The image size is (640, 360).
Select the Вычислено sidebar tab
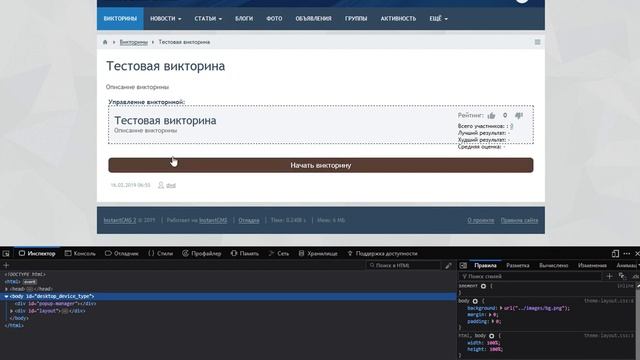point(553,265)
